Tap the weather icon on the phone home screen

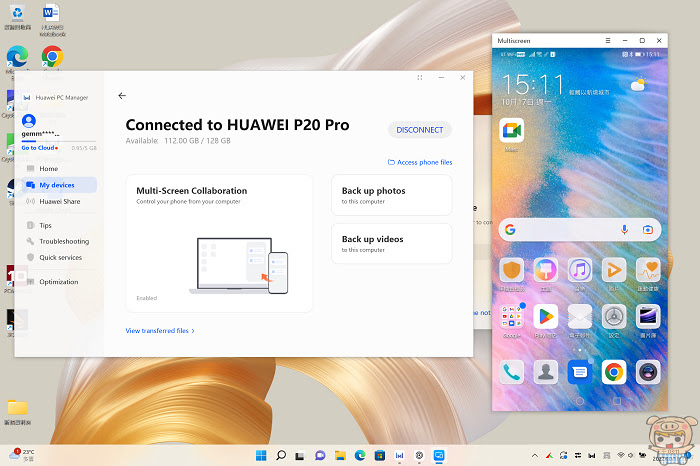[x=638, y=83]
